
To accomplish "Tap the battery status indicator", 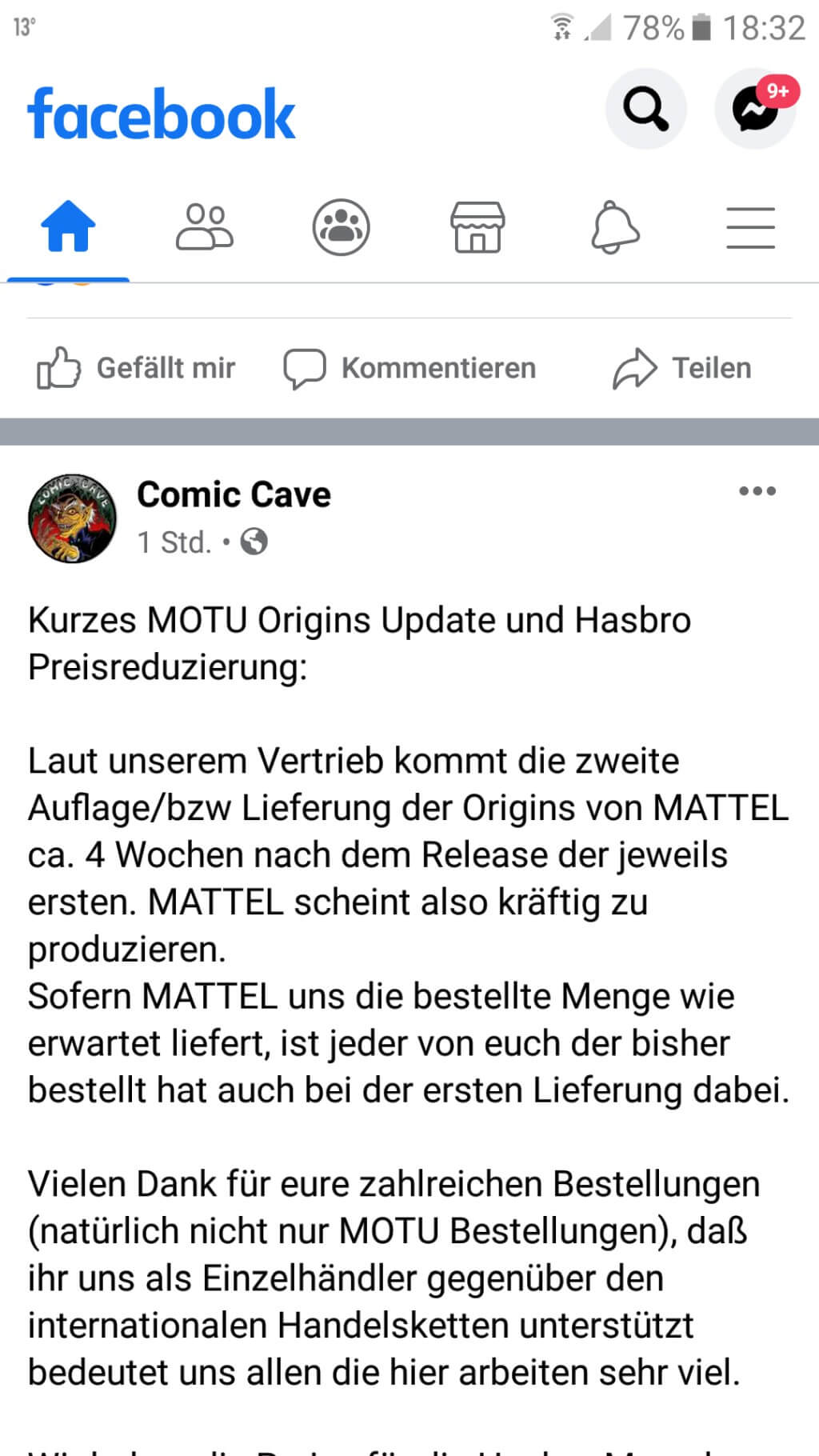I will [701, 27].
